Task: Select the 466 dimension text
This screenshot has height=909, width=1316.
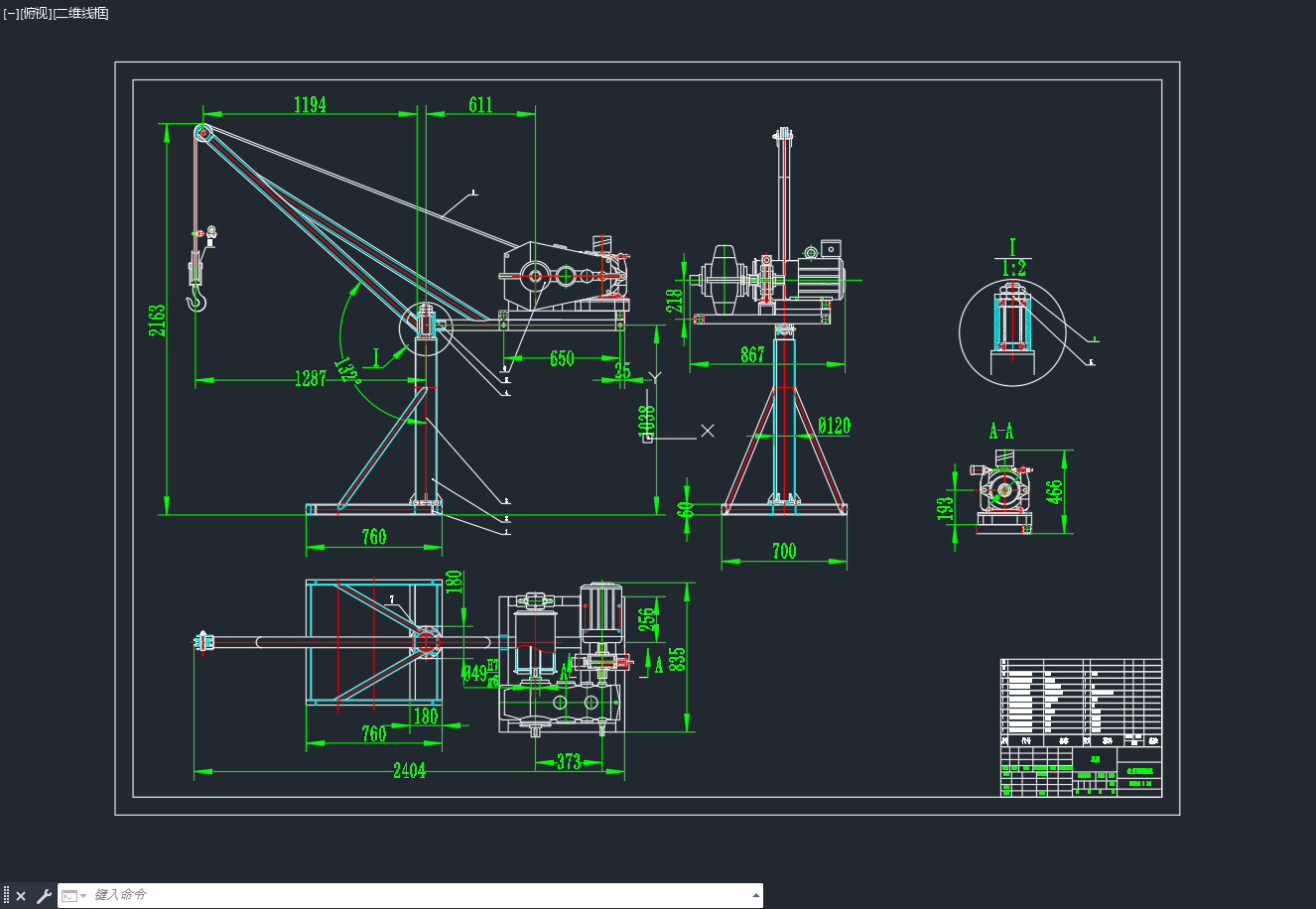Action: pos(1054,493)
